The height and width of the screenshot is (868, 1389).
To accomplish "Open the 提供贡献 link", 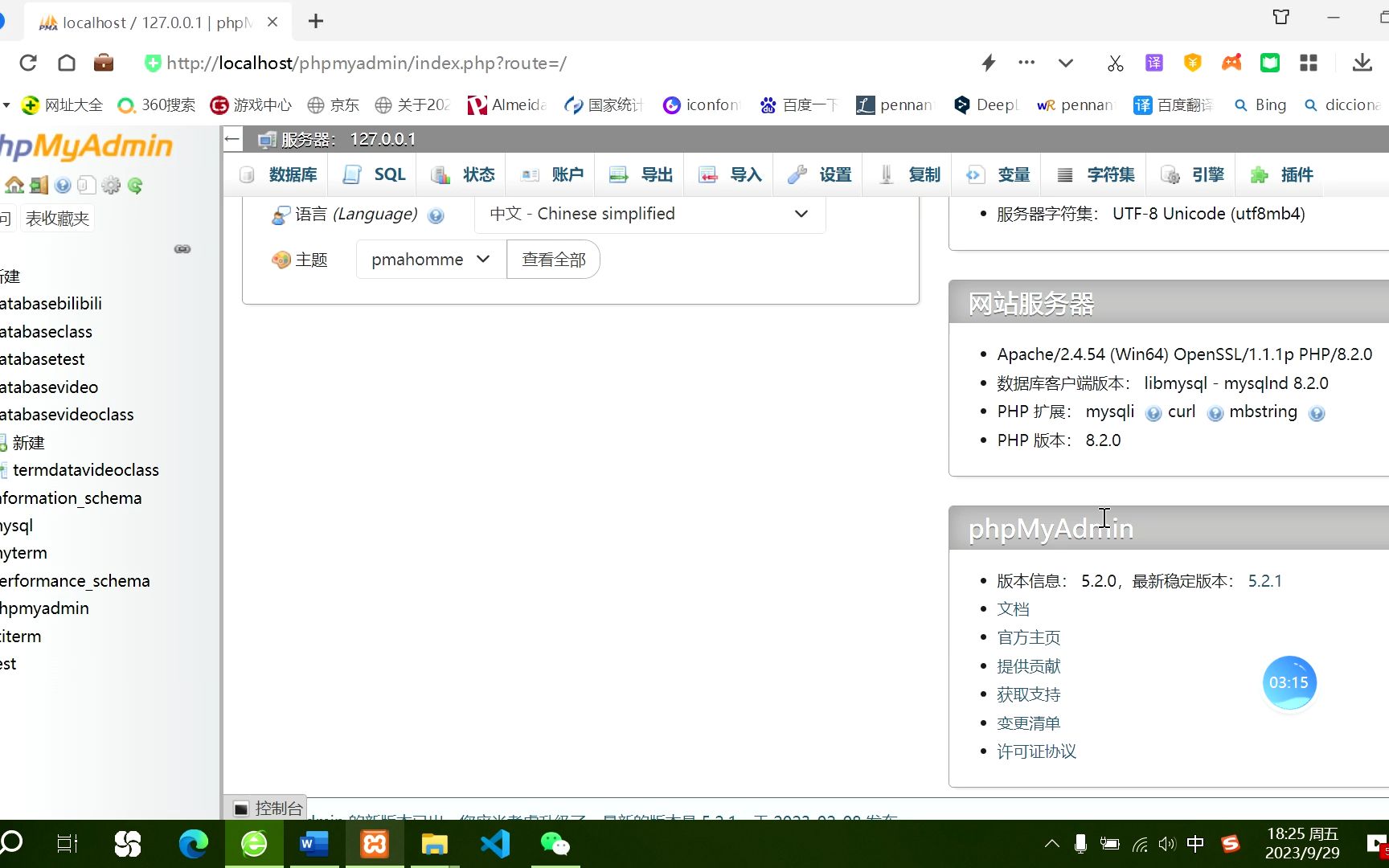I will (1029, 666).
